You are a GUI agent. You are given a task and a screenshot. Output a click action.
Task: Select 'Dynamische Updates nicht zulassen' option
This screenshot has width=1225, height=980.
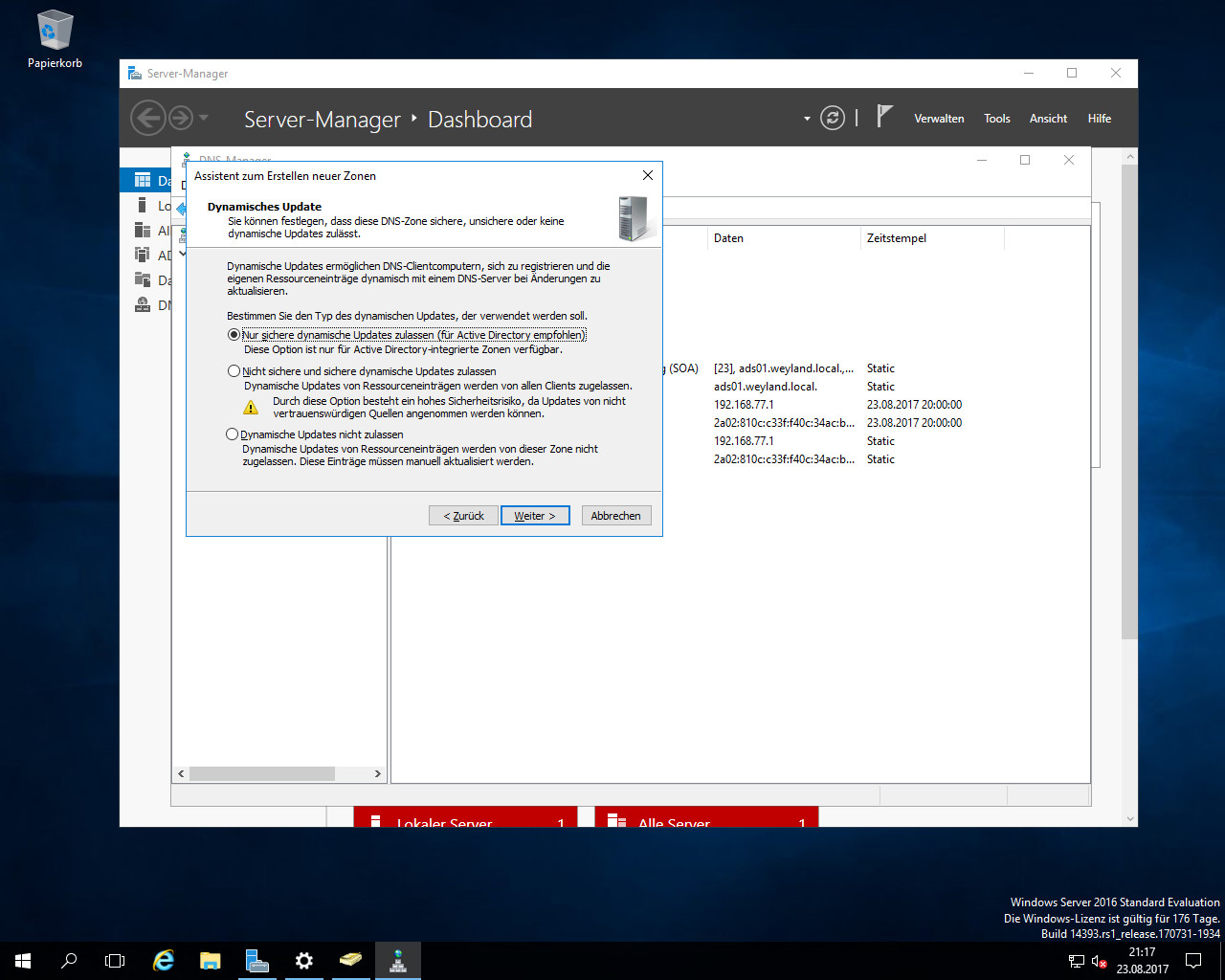pos(232,434)
